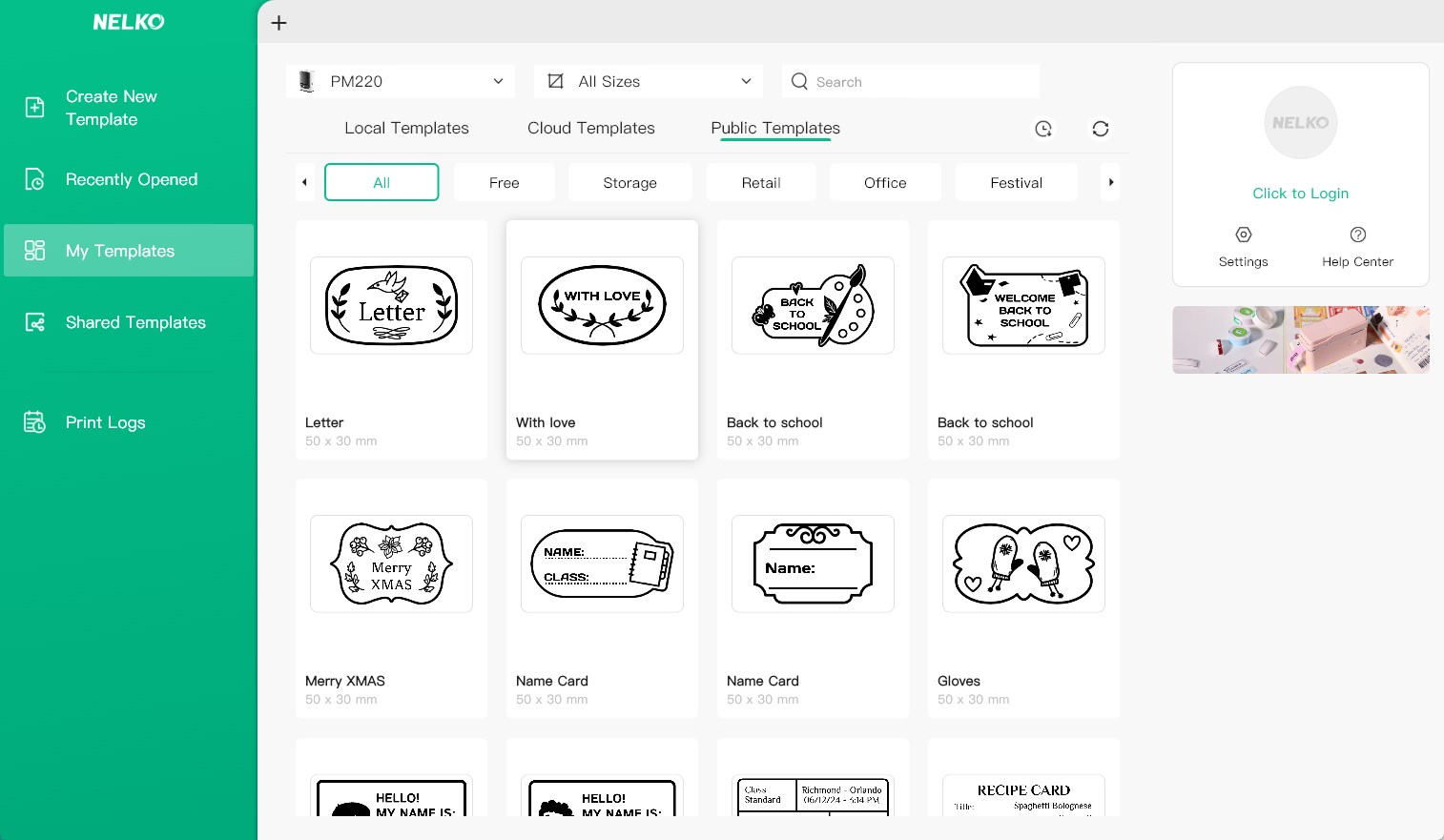
Task: Focus the Search input field
Action: pyautogui.click(x=911, y=81)
